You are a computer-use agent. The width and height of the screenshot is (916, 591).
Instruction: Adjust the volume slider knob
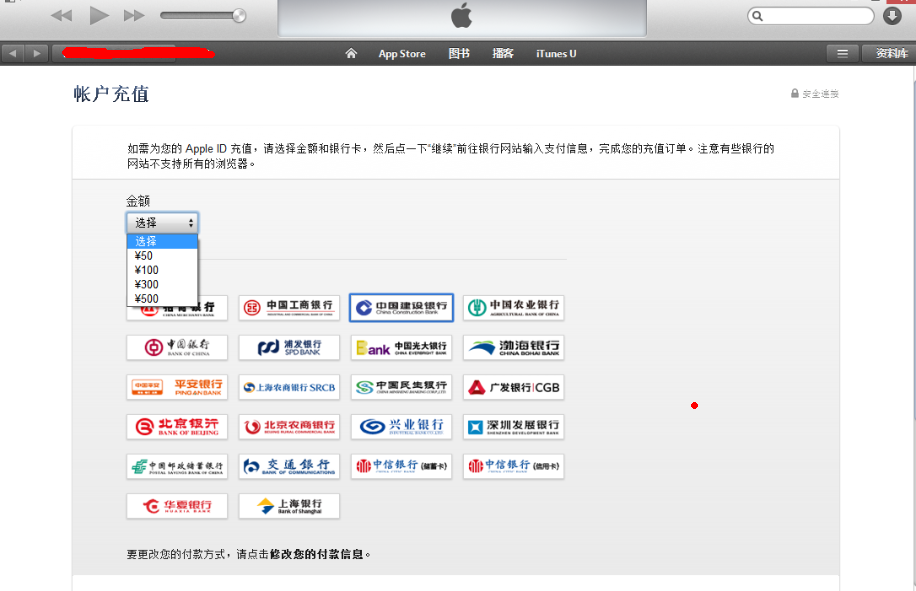pos(239,16)
